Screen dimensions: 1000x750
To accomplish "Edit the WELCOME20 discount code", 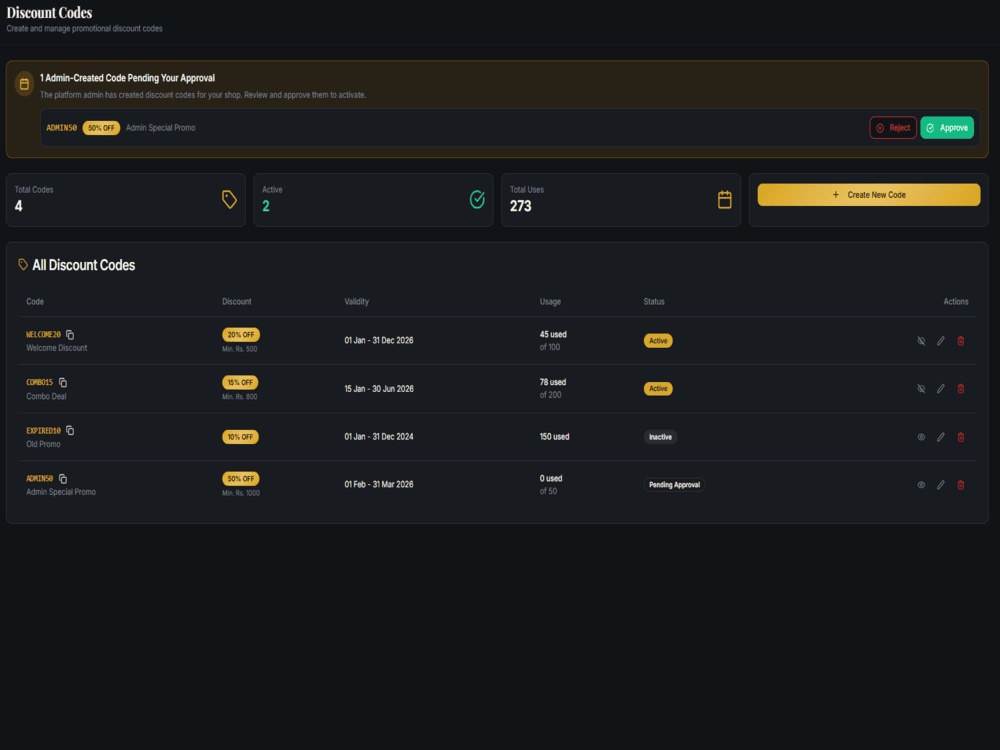I will coord(941,341).
